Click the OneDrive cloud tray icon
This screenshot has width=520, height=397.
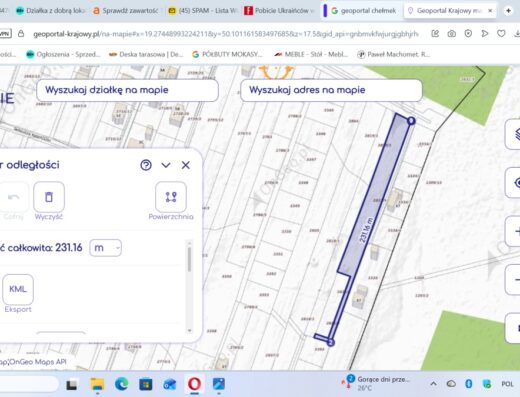tap(451, 384)
